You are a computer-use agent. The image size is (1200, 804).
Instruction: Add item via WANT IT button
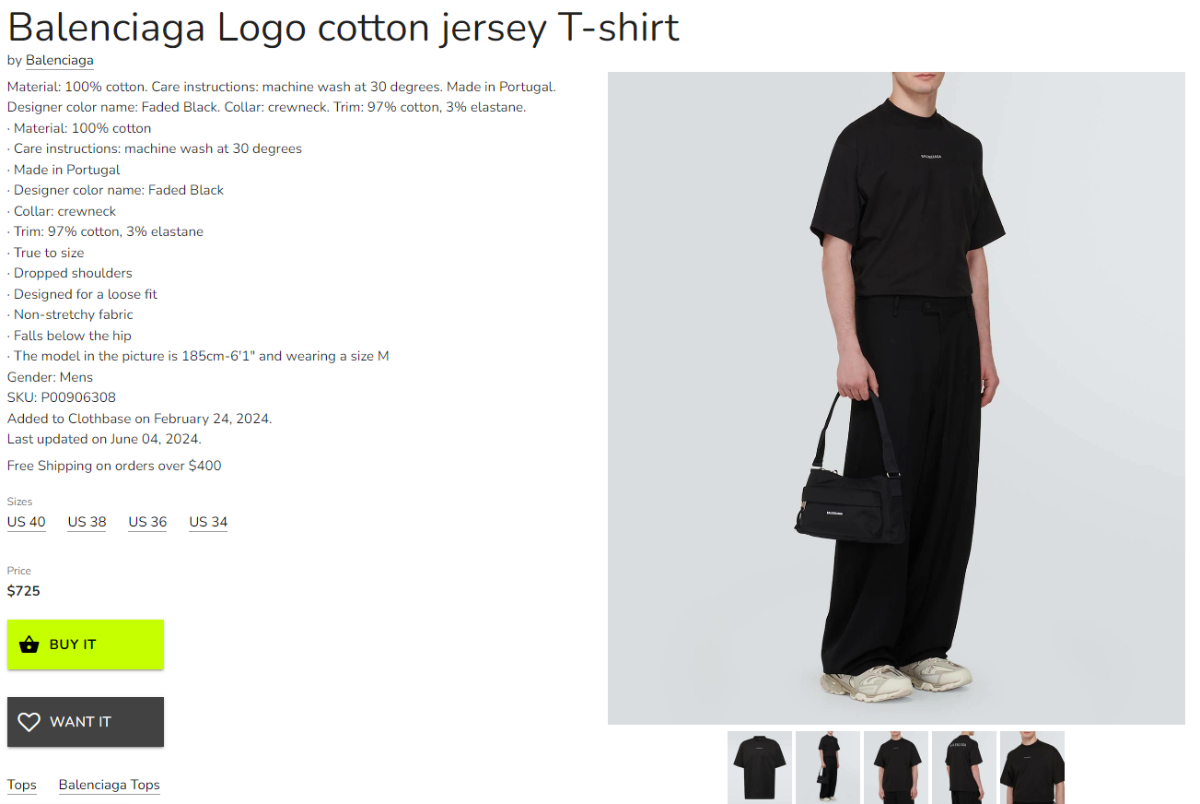pyautogui.click(x=85, y=722)
